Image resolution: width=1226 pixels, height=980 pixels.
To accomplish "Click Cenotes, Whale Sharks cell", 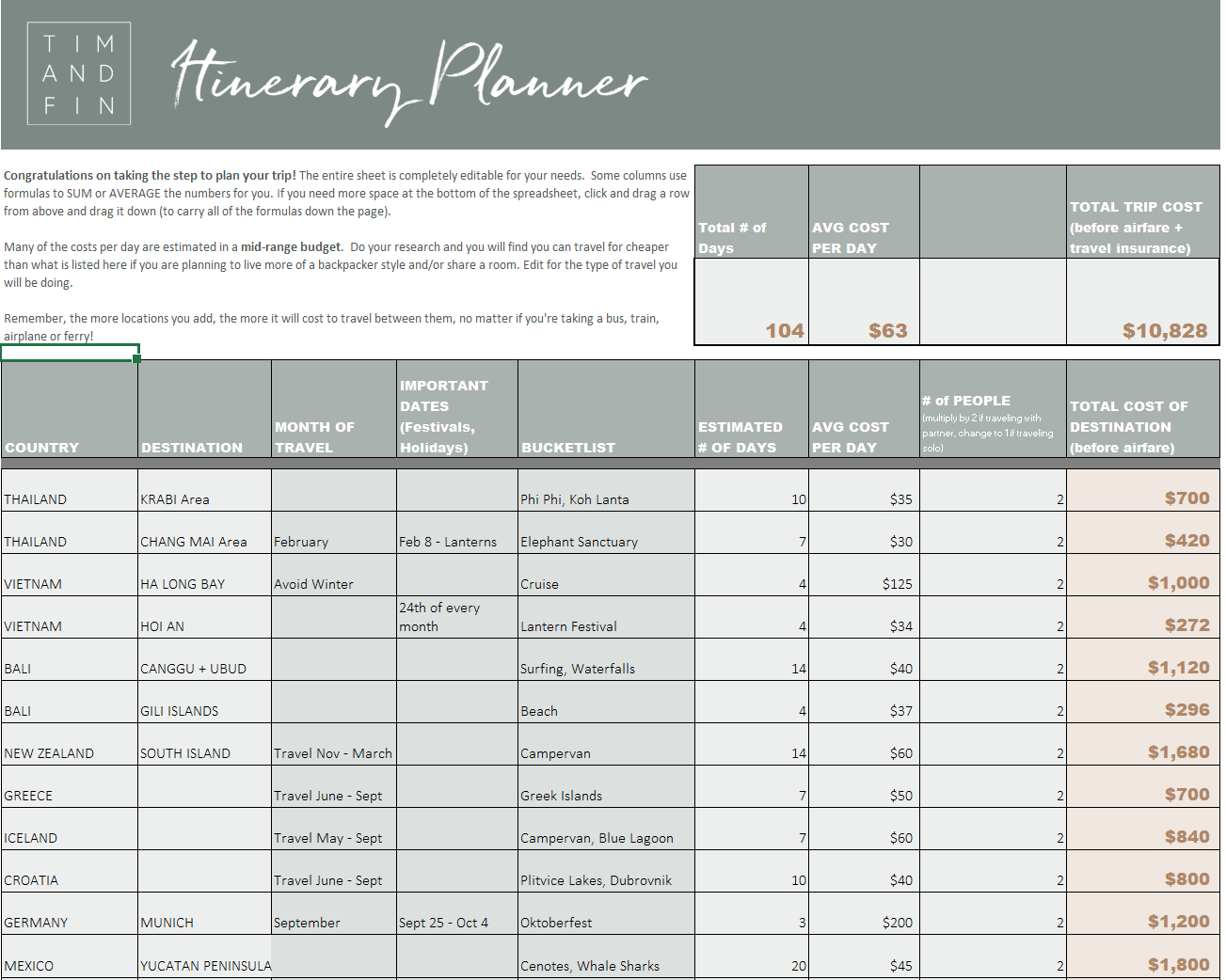I will [606, 956].
